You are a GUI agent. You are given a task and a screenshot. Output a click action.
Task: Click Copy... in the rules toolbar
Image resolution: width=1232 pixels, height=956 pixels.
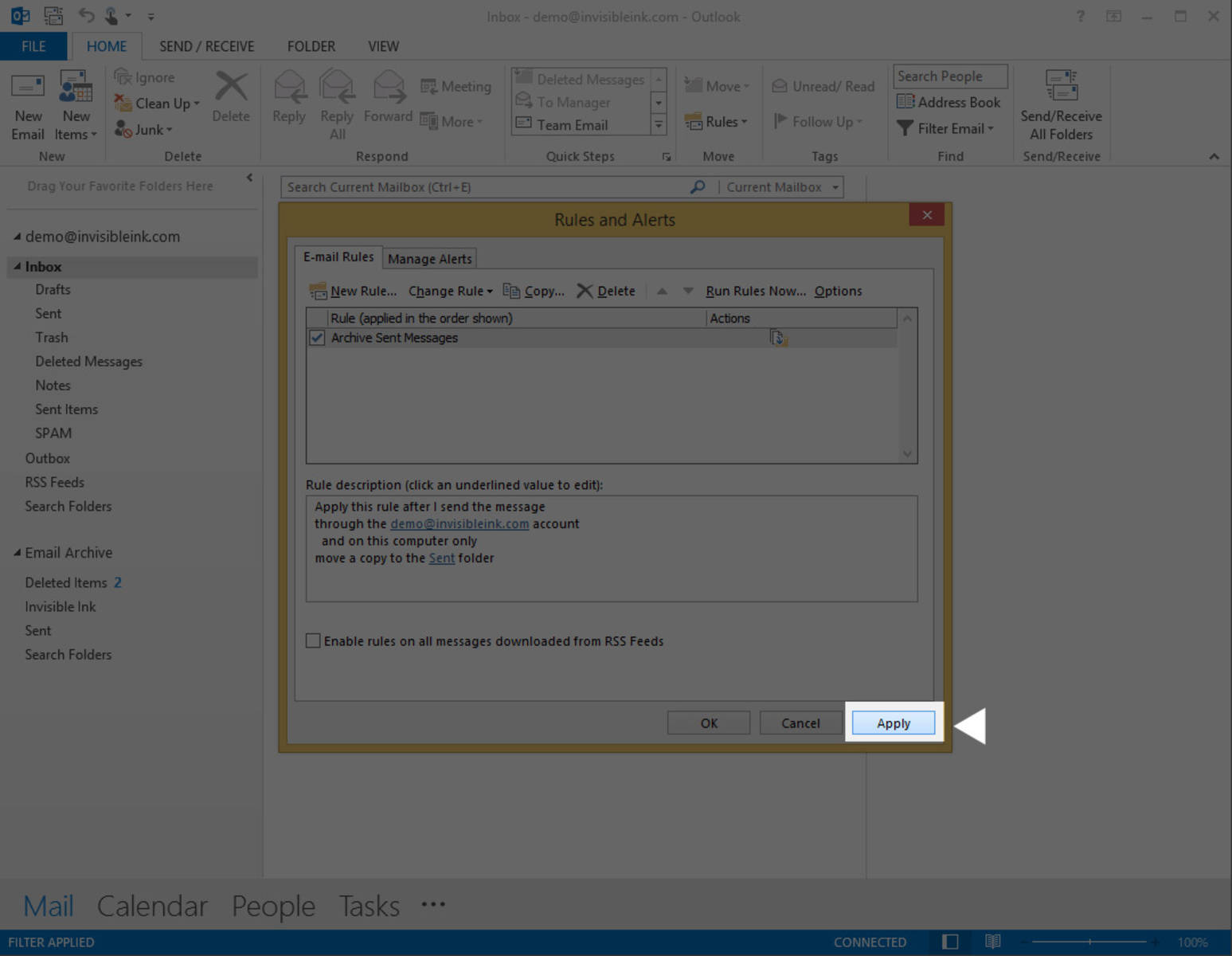pyautogui.click(x=534, y=291)
